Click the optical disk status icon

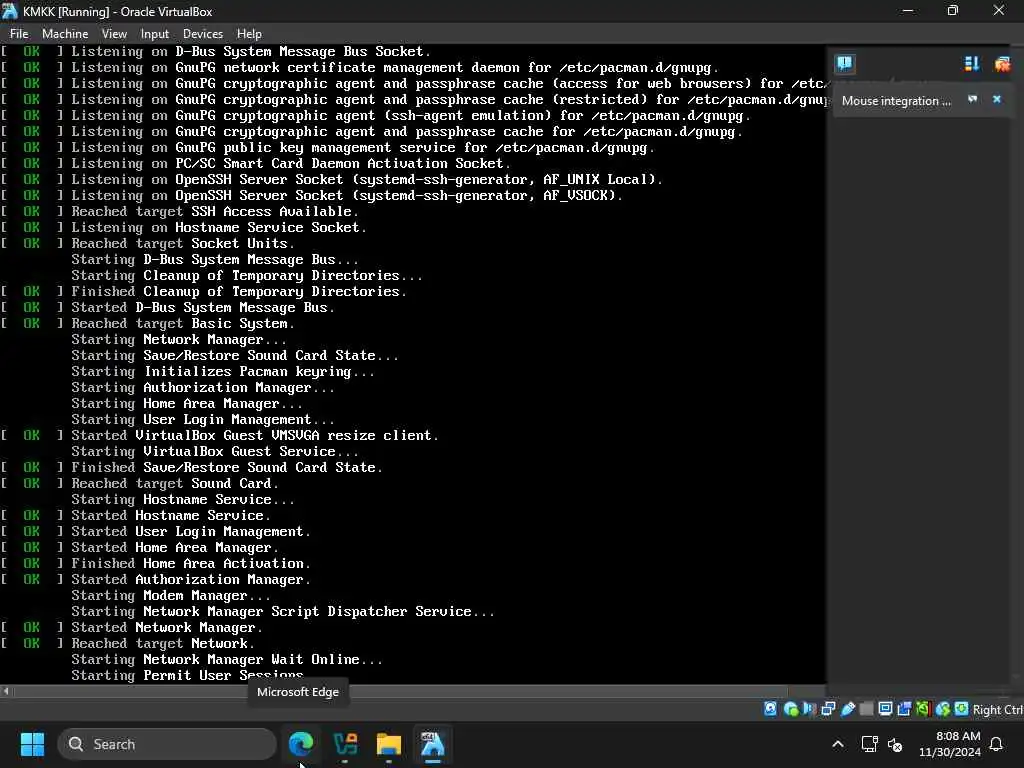(x=791, y=709)
